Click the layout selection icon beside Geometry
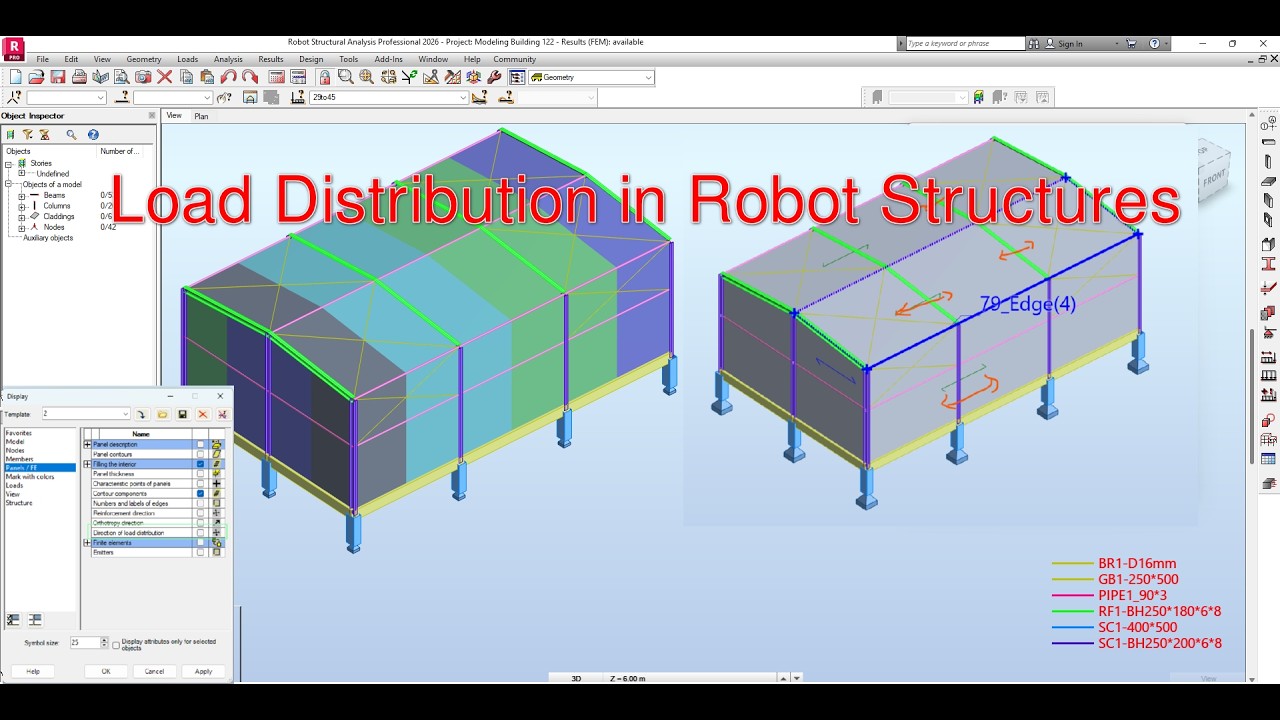 tap(516, 77)
